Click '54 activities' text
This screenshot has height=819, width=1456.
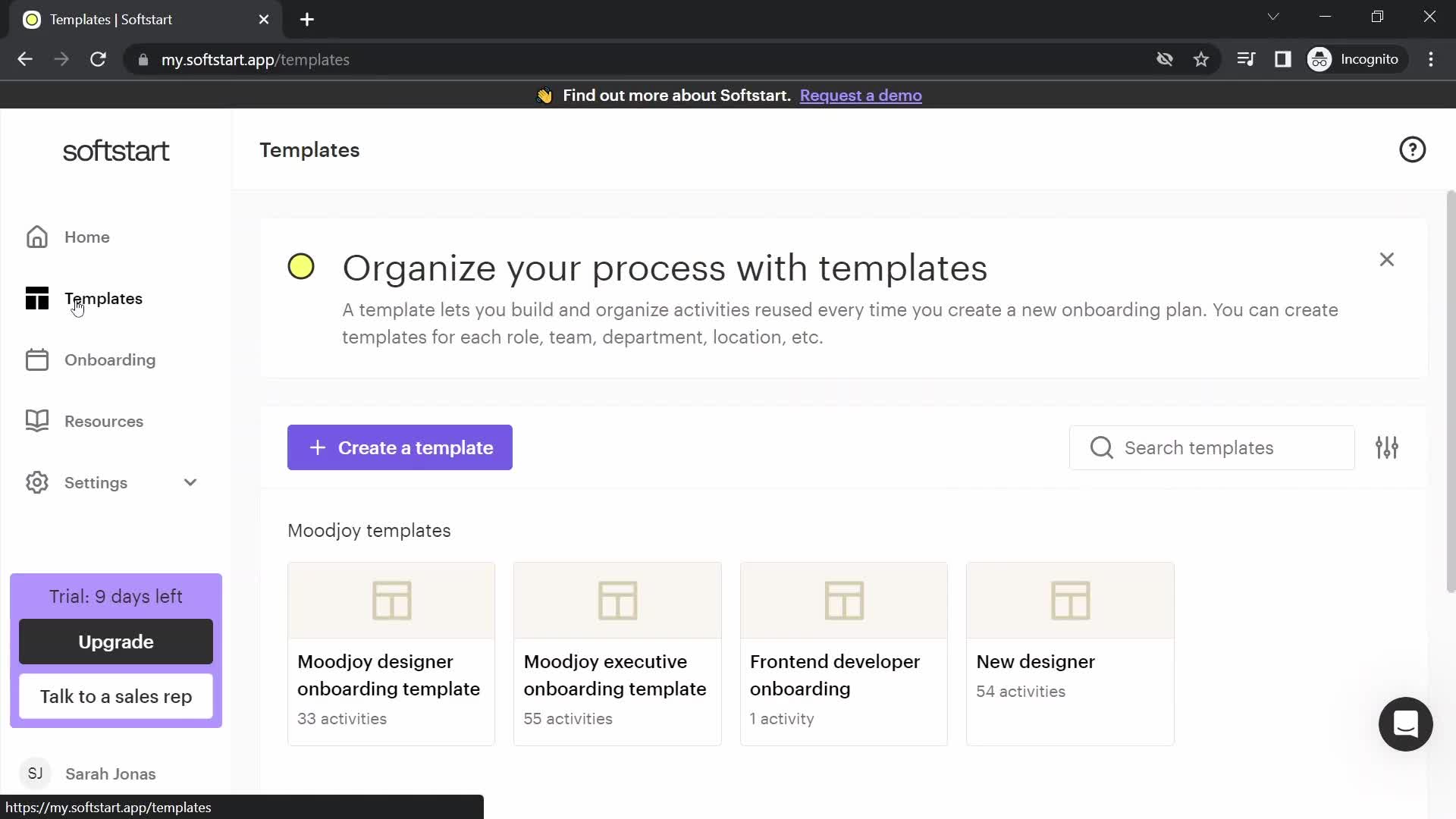coord(1021,692)
